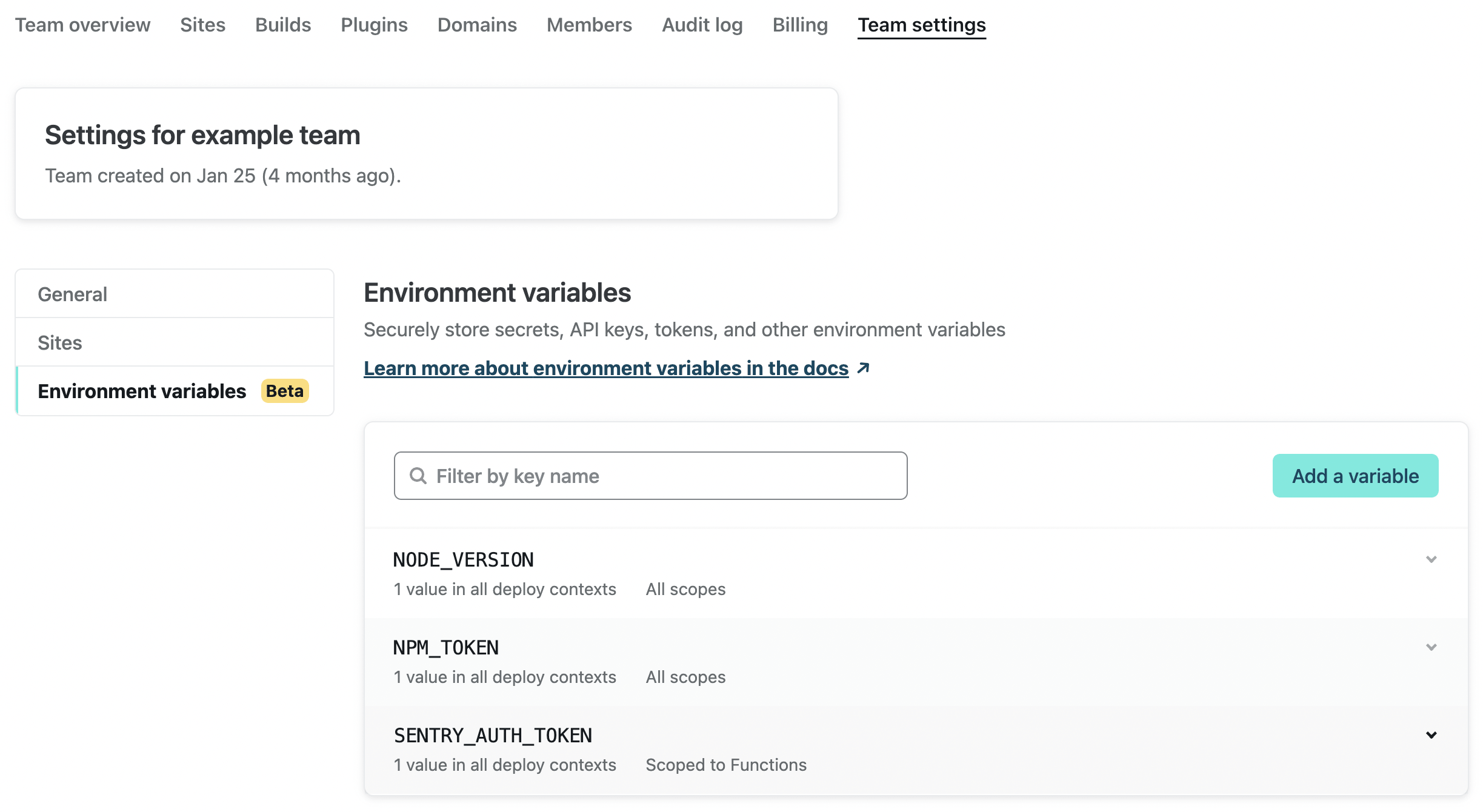1483x812 pixels.
Task: Go to the Plugins tab
Action: coord(374,25)
